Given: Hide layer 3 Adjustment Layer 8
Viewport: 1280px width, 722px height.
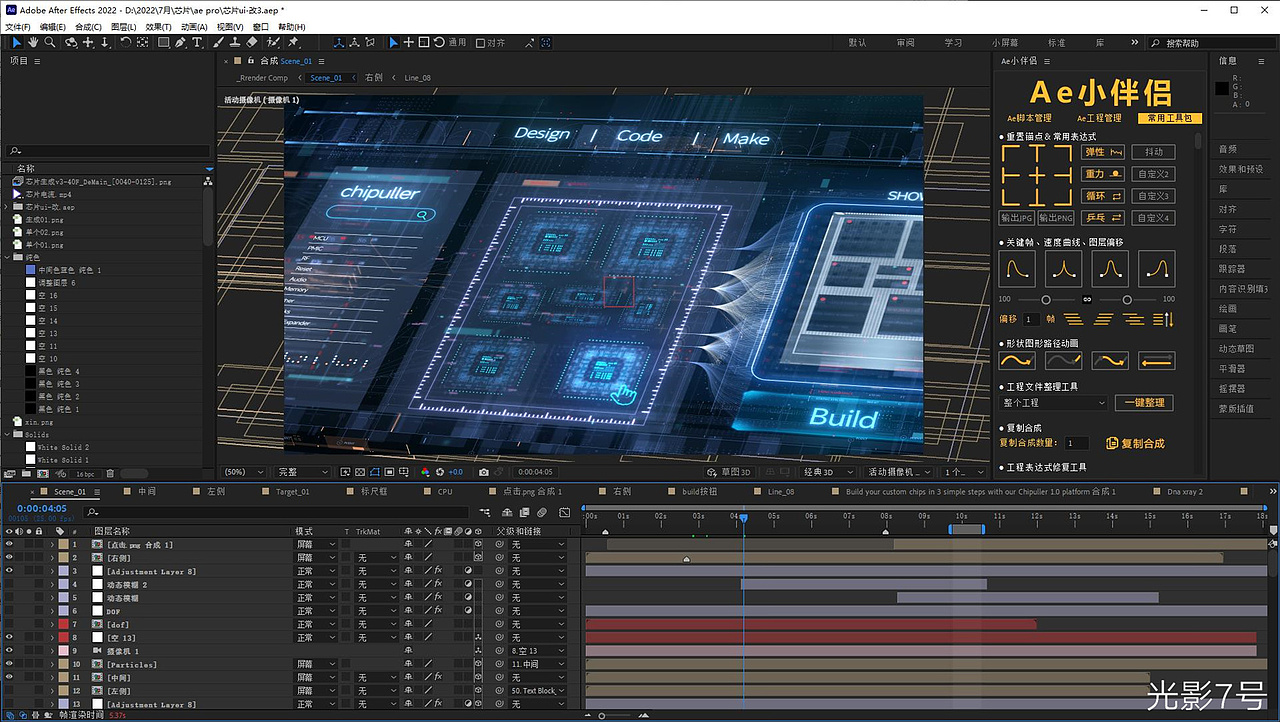Looking at the screenshot, I should (9, 571).
